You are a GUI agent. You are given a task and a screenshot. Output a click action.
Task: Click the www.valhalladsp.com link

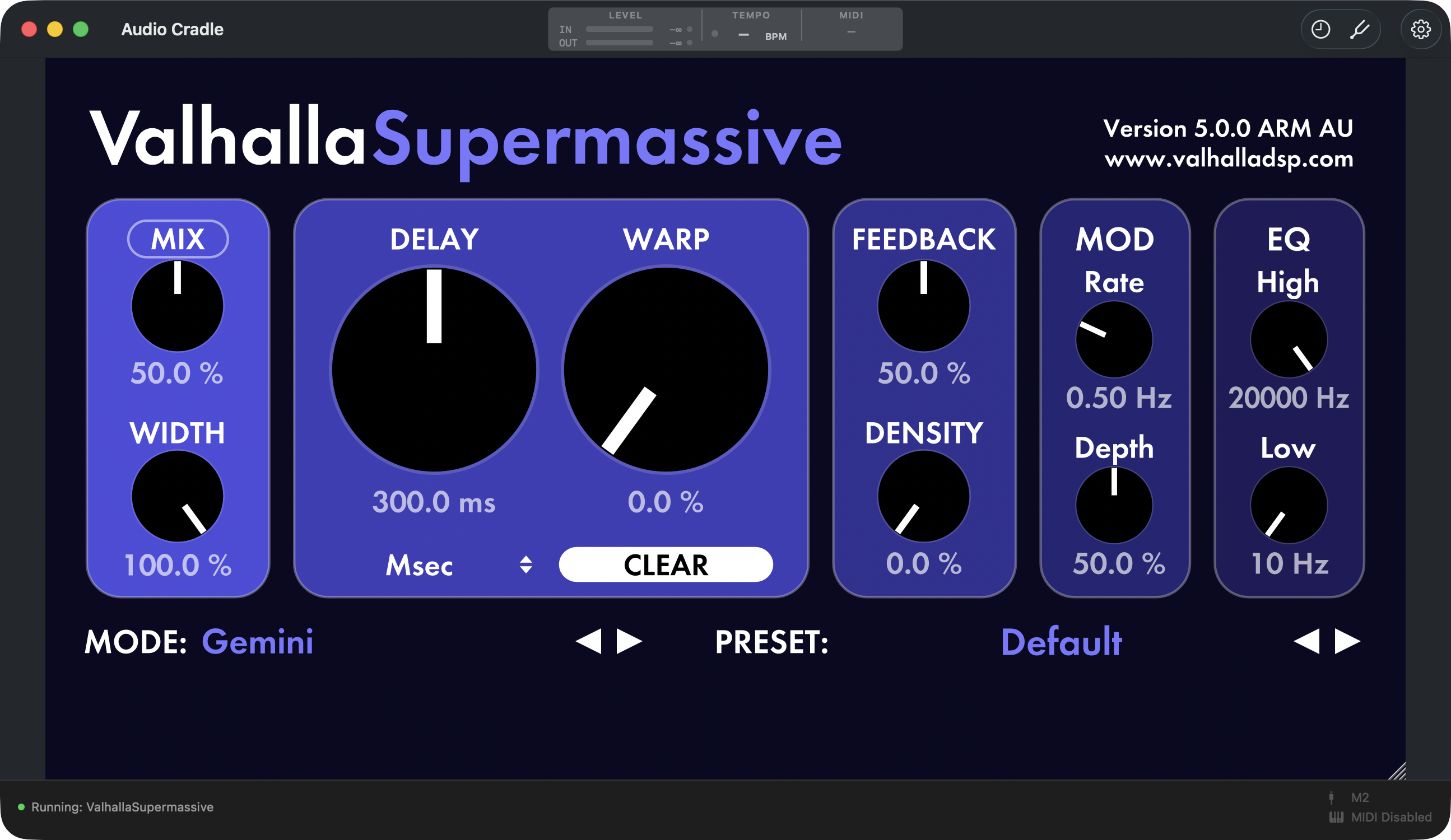pos(1229,159)
